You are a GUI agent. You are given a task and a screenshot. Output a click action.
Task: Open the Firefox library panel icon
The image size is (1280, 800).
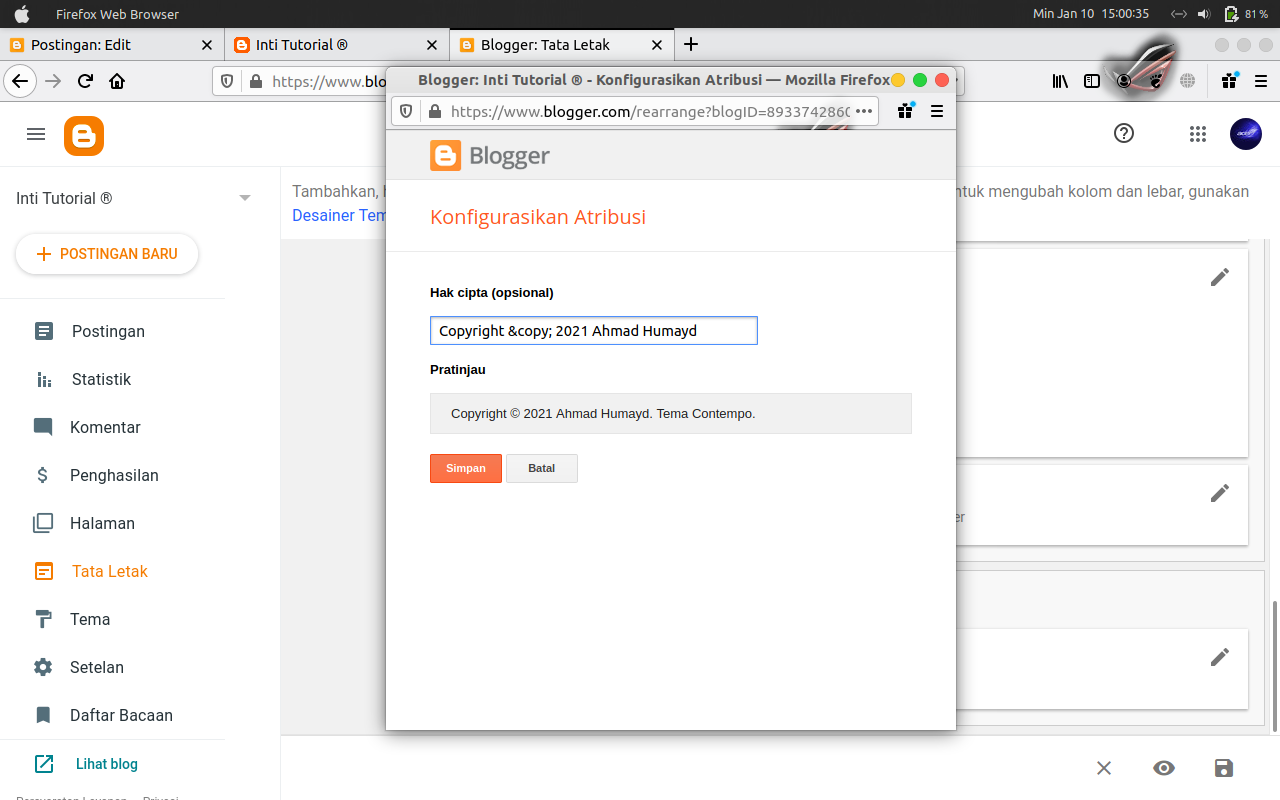(1059, 82)
